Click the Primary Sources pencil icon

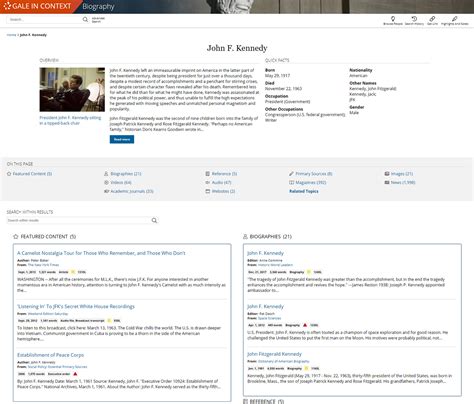(x=291, y=174)
